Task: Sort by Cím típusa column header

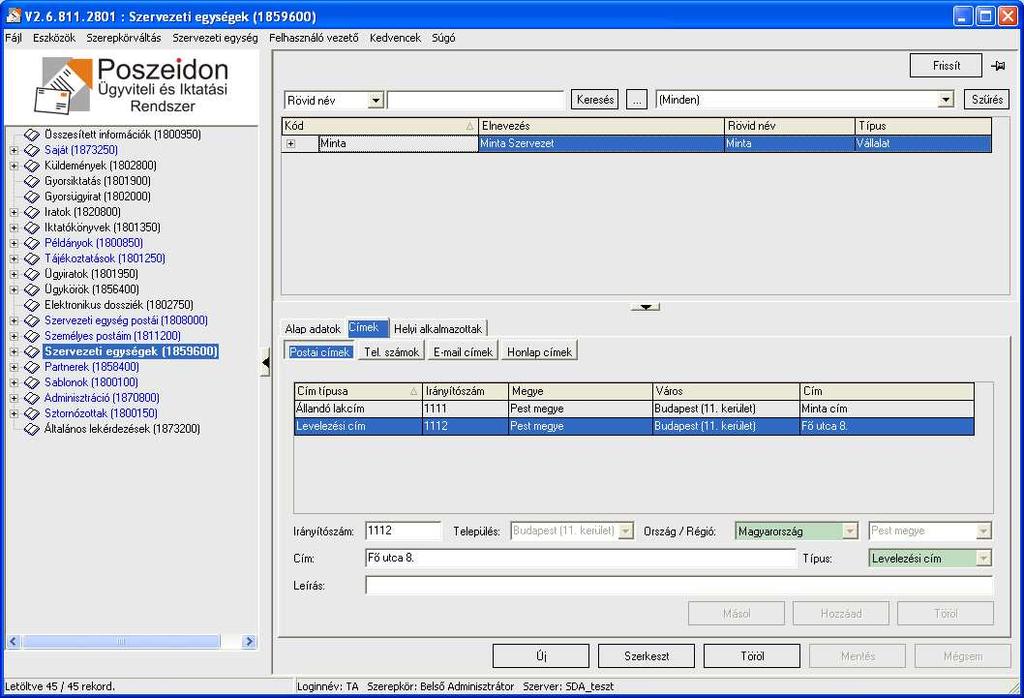Action: click(x=357, y=391)
